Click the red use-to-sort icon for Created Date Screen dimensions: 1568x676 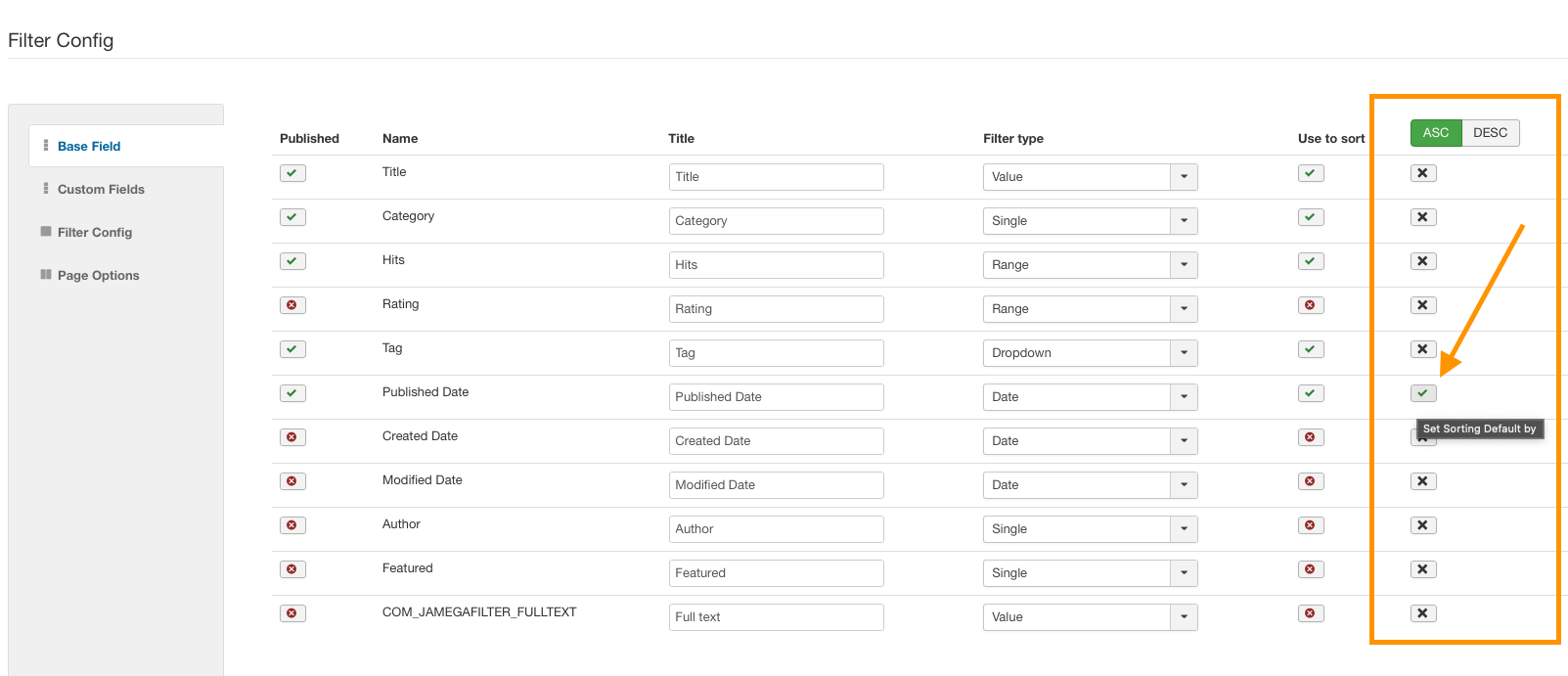1311,437
